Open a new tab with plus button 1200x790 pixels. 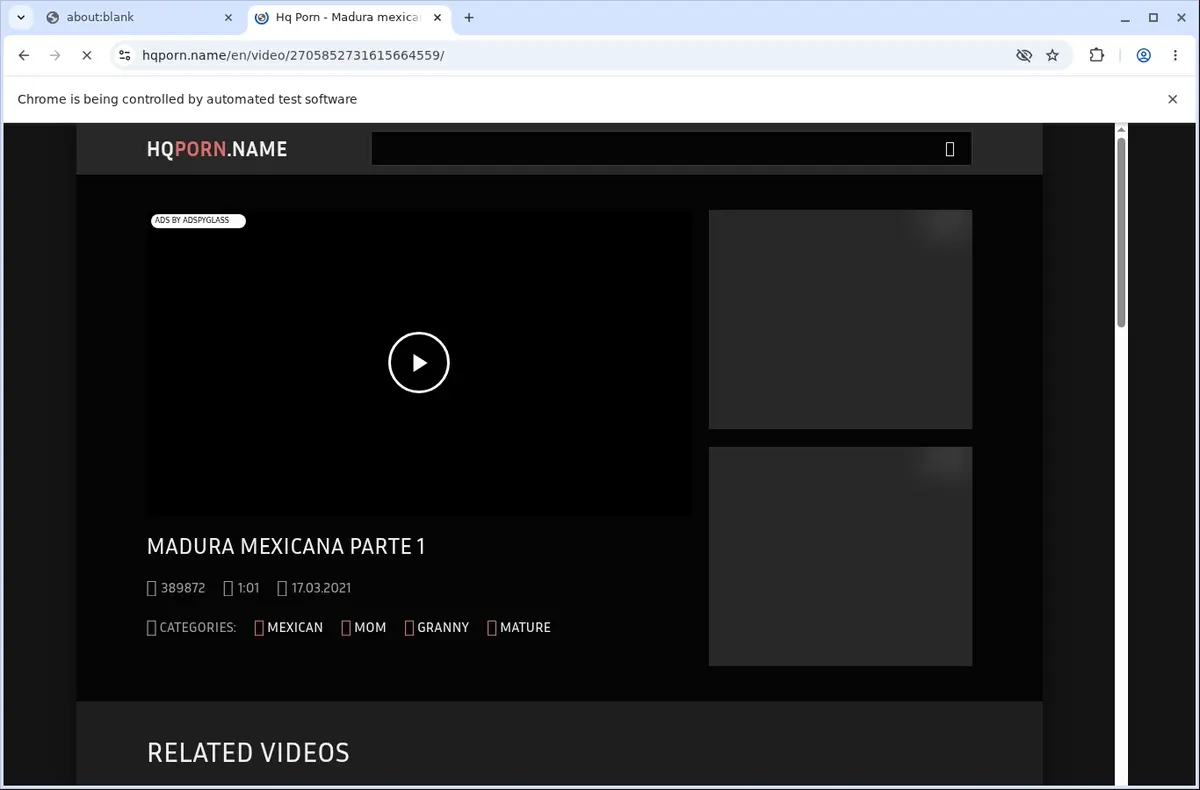(469, 18)
